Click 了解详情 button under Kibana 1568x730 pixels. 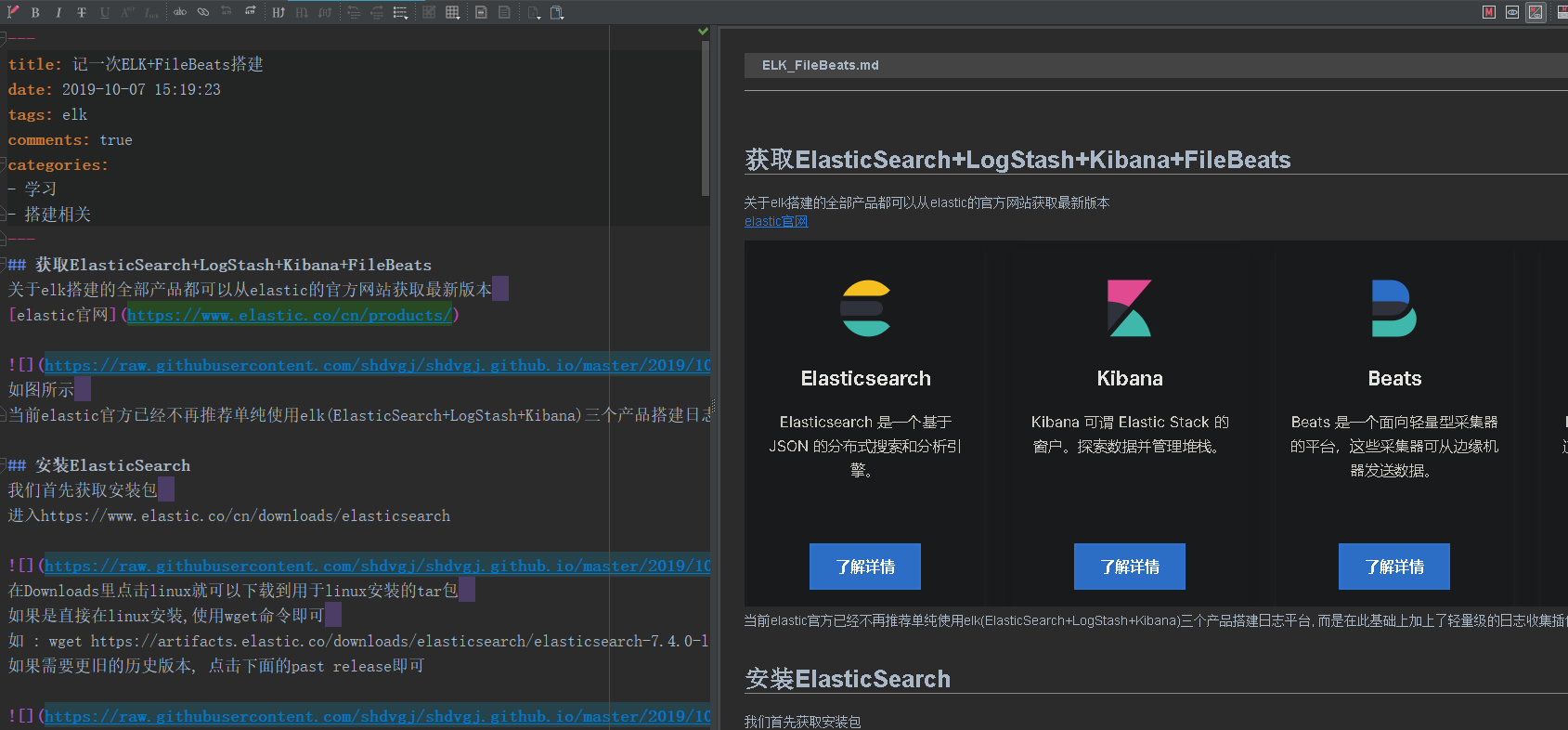(x=1129, y=567)
